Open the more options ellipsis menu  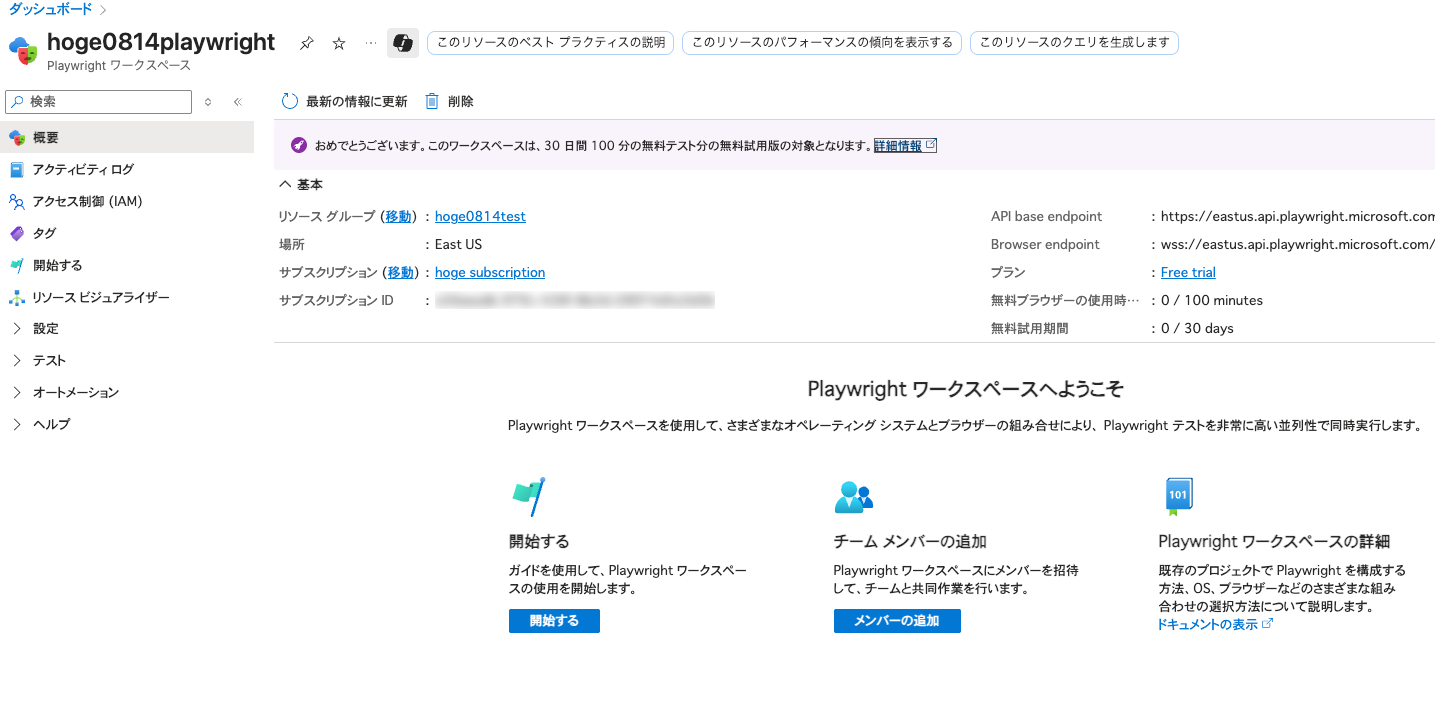tap(371, 43)
